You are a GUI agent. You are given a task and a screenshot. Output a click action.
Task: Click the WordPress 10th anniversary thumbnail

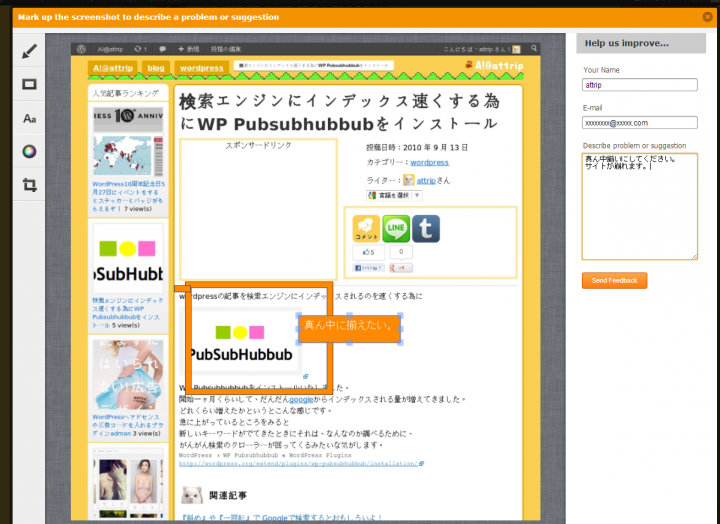pyautogui.click(x=128, y=141)
